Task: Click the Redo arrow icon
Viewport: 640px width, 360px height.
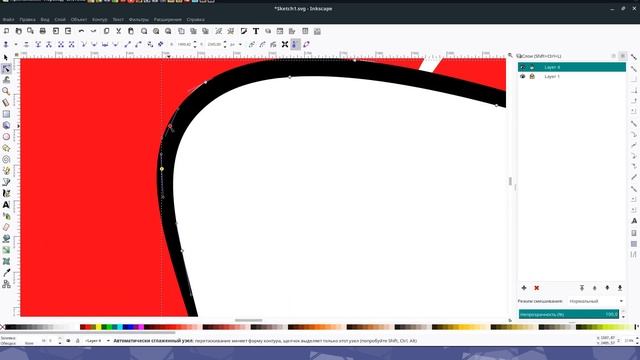Action: (93, 31)
